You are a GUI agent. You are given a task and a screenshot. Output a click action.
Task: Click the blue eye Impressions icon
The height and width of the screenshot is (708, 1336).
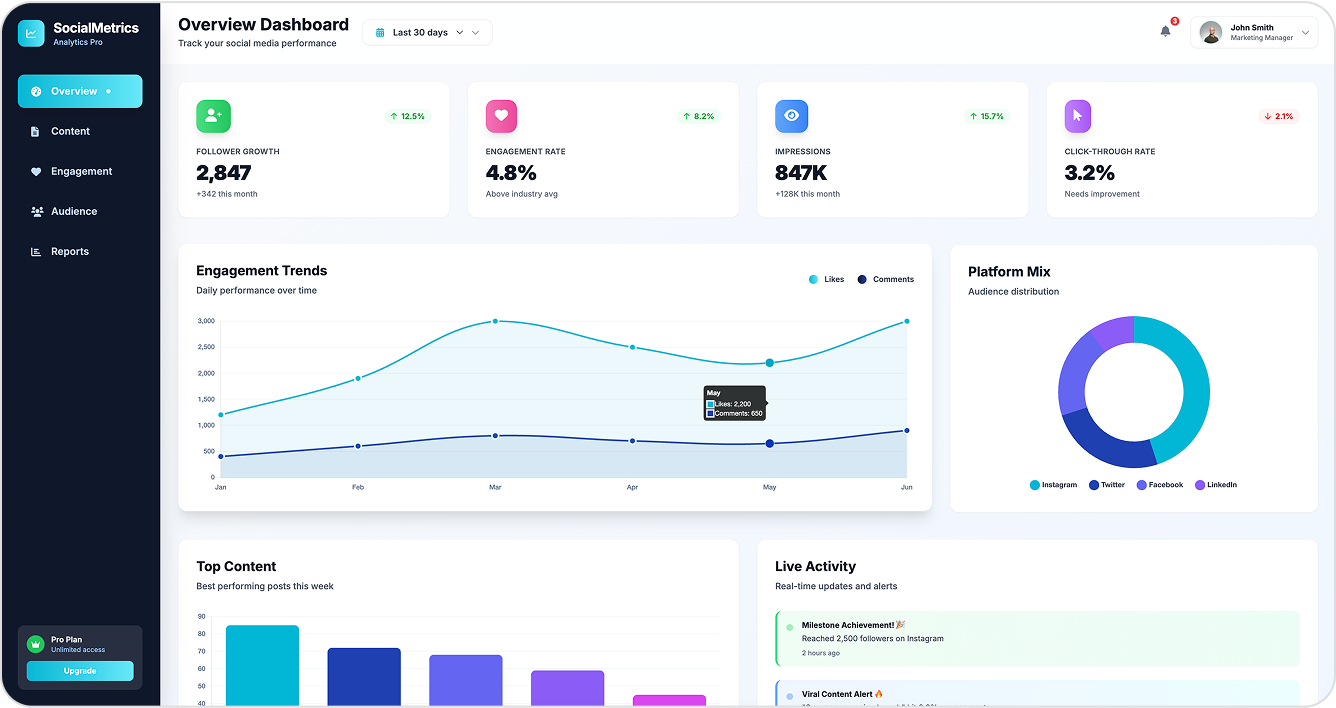(x=791, y=116)
